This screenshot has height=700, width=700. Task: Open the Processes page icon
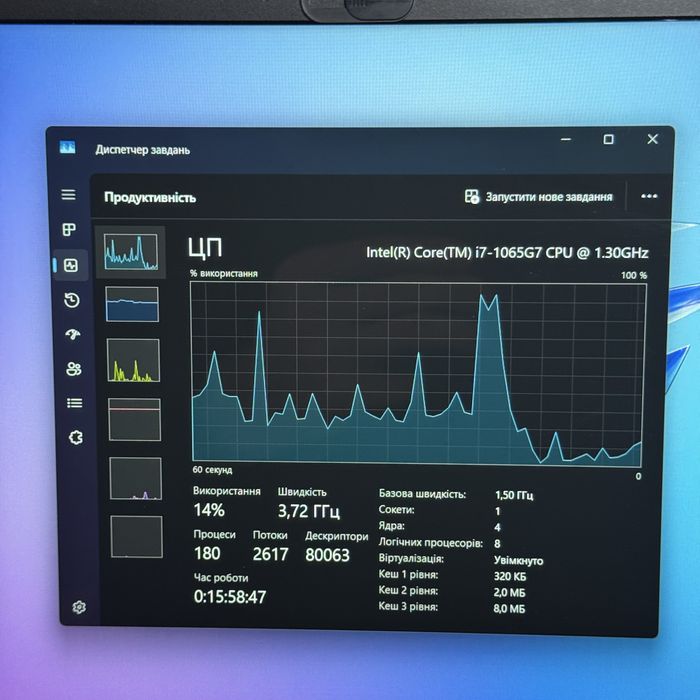[x=69, y=229]
